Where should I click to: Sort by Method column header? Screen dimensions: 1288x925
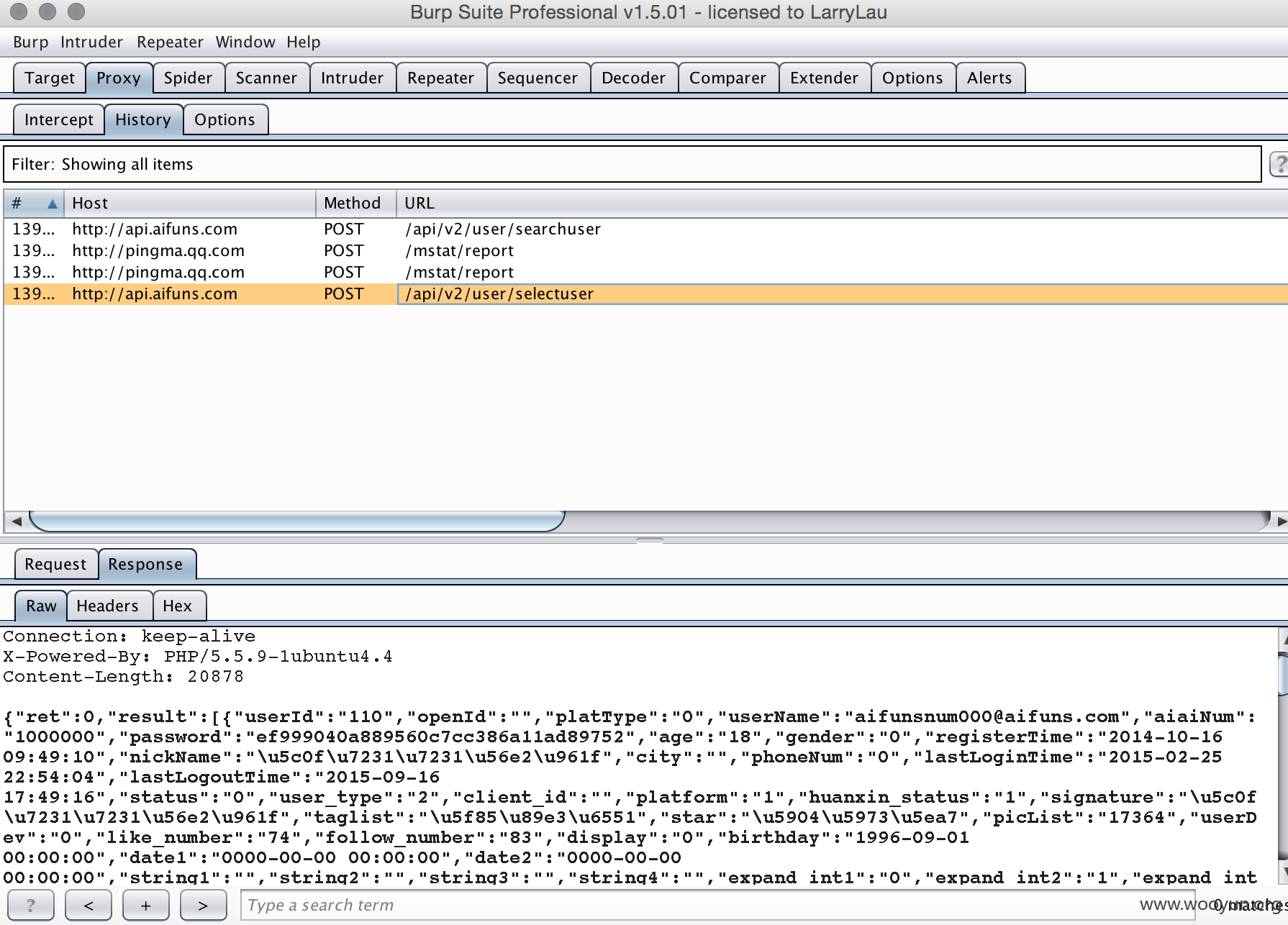pyautogui.click(x=356, y=204)
